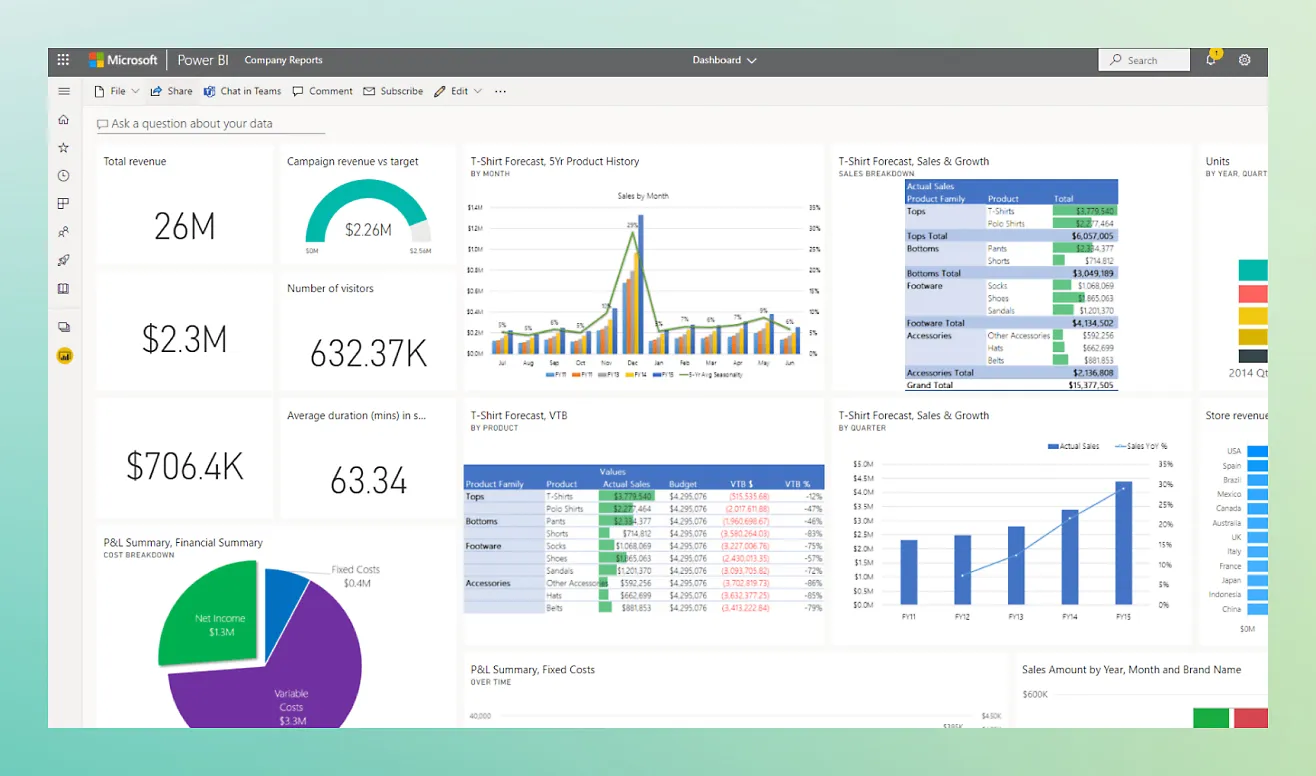Click the Subscribe button
This screenshot has width=1316, height=776.
pyautogui.click(x=393, y=91)
